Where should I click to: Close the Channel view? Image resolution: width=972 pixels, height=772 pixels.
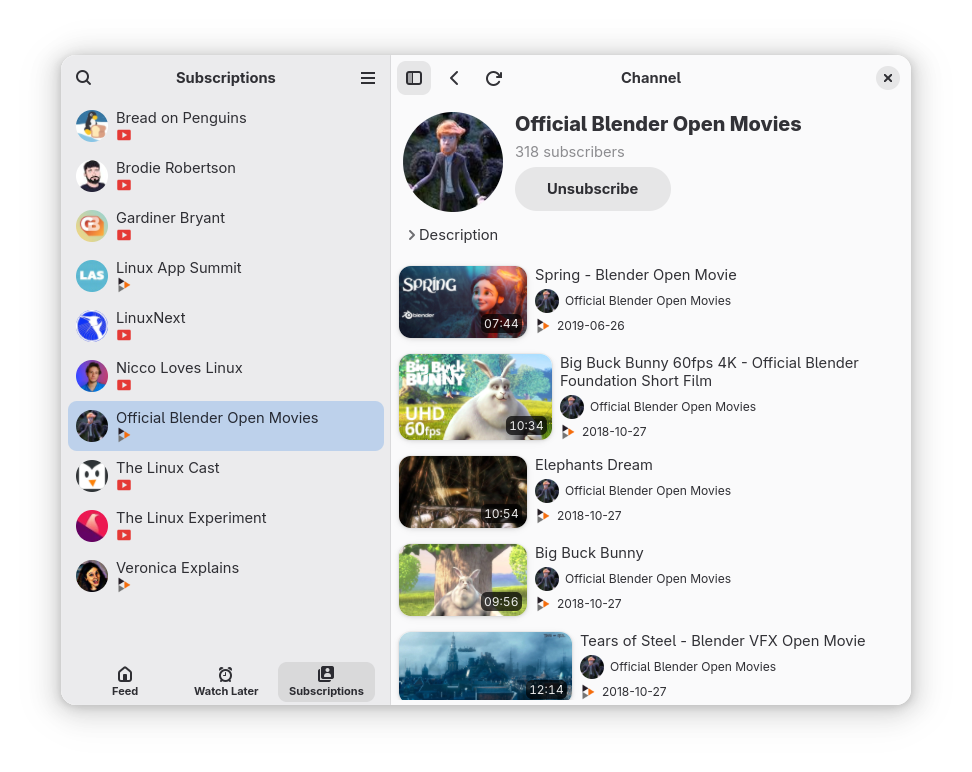pos(888,78)
